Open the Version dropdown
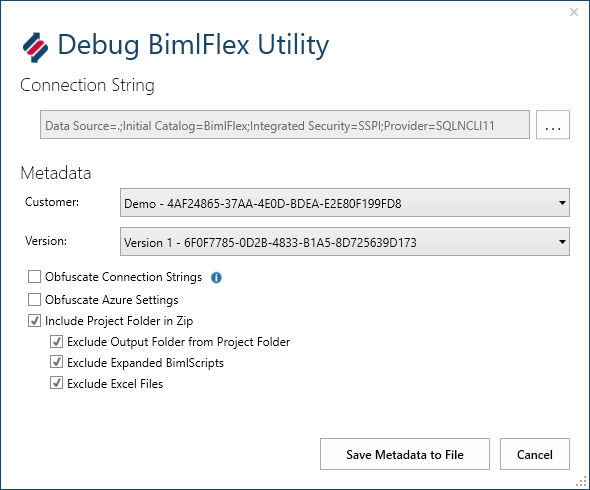 click(x=345, y=242)
